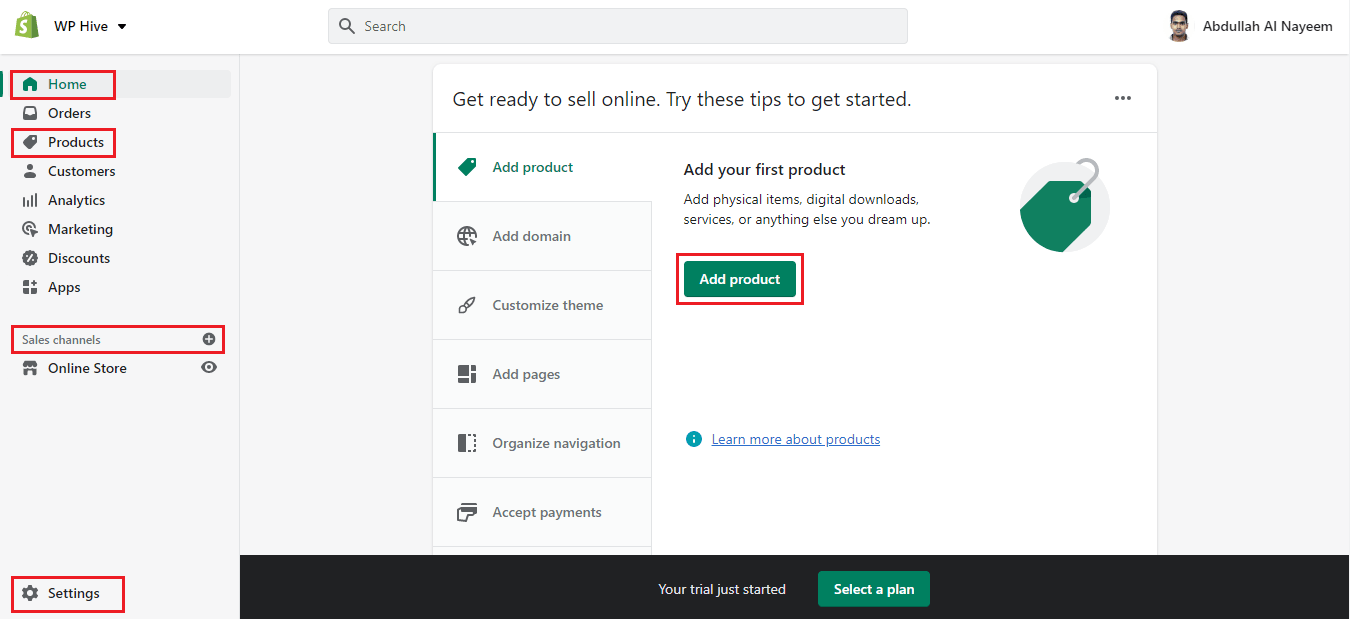Viewport: 1350px width, 619px height.
Task: Open Apps in the sidebar
Action: click(64, 287)
